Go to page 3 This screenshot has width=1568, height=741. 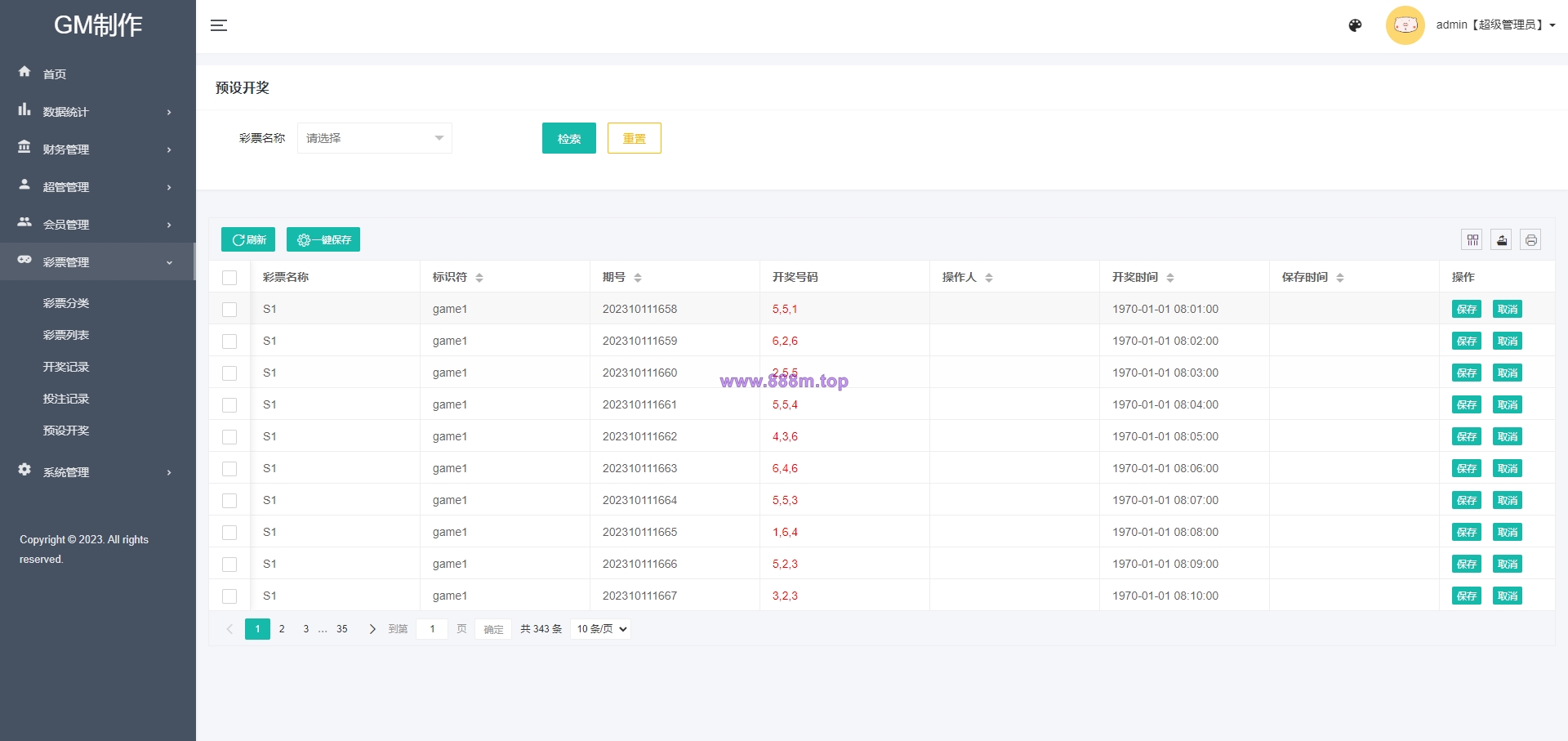point(306,629)
